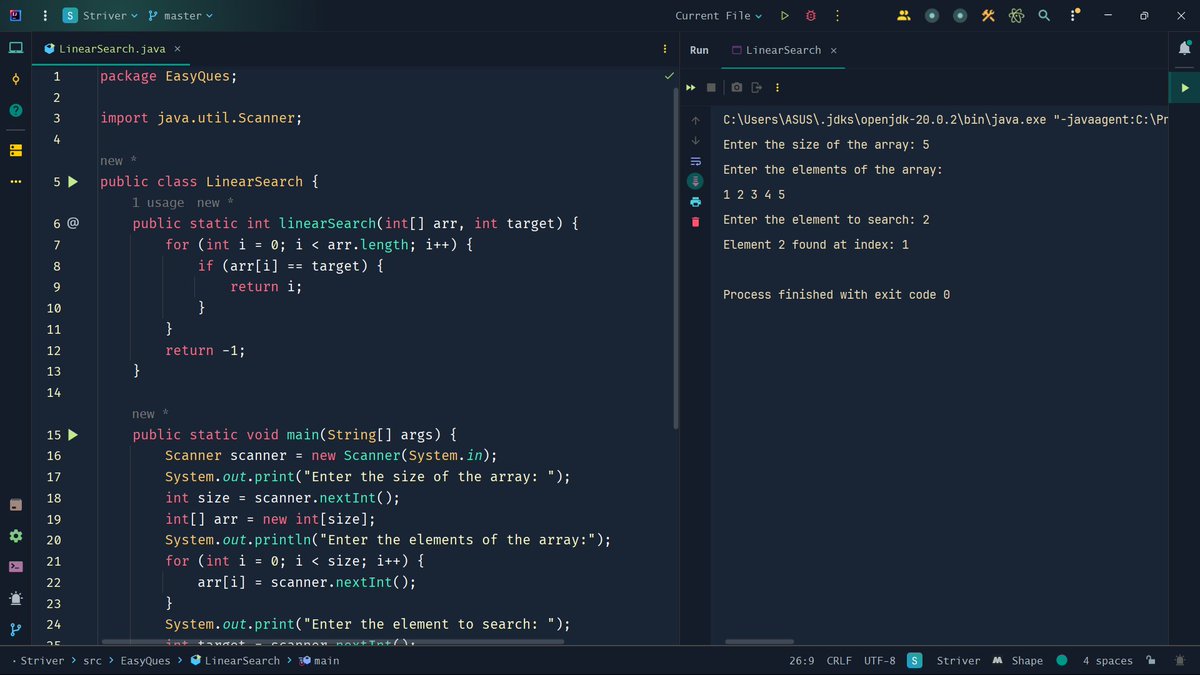Image resolution: width=1200 pixels, height=675 pixels.
Task: Click main method in breadcrumb bar
Action: click(x=319, y=660)
